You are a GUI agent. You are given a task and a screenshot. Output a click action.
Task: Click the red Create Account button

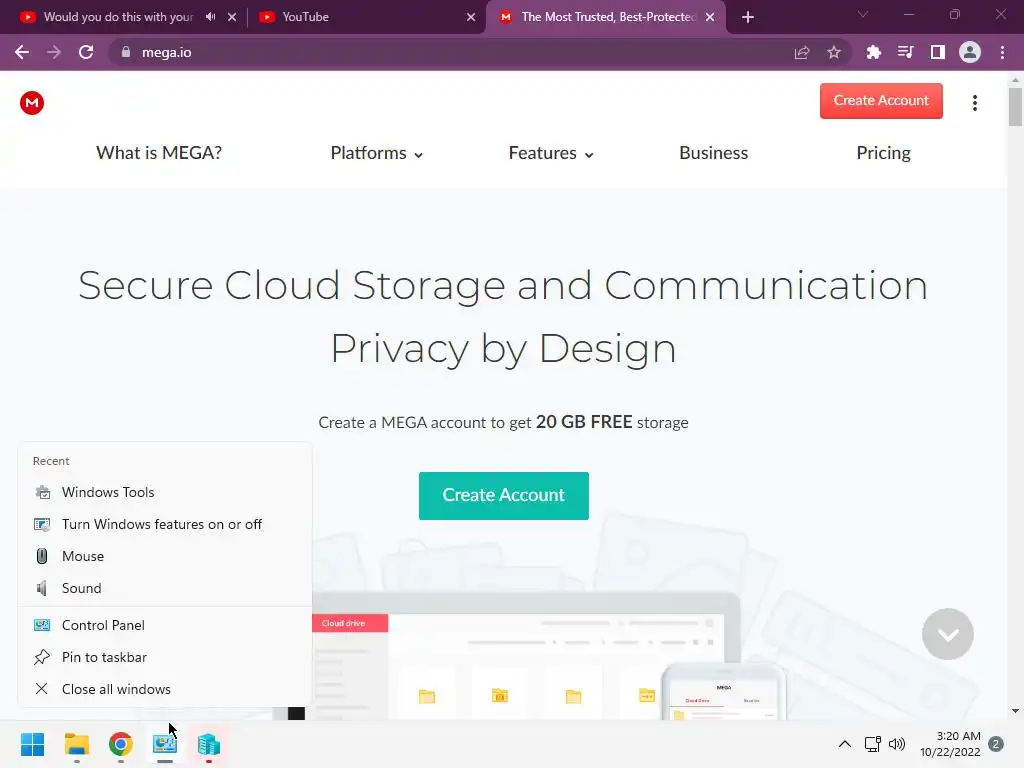pos(881,101)
